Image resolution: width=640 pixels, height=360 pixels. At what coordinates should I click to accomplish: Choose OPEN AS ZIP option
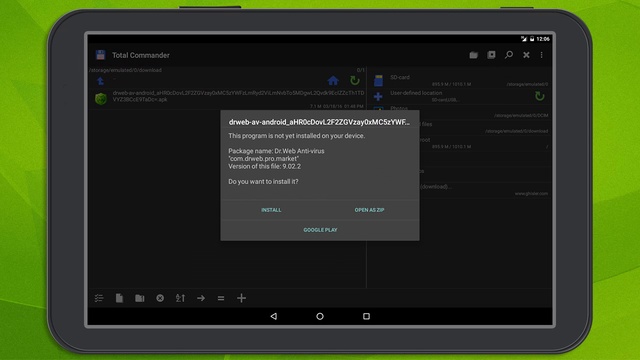coord(369,210)
